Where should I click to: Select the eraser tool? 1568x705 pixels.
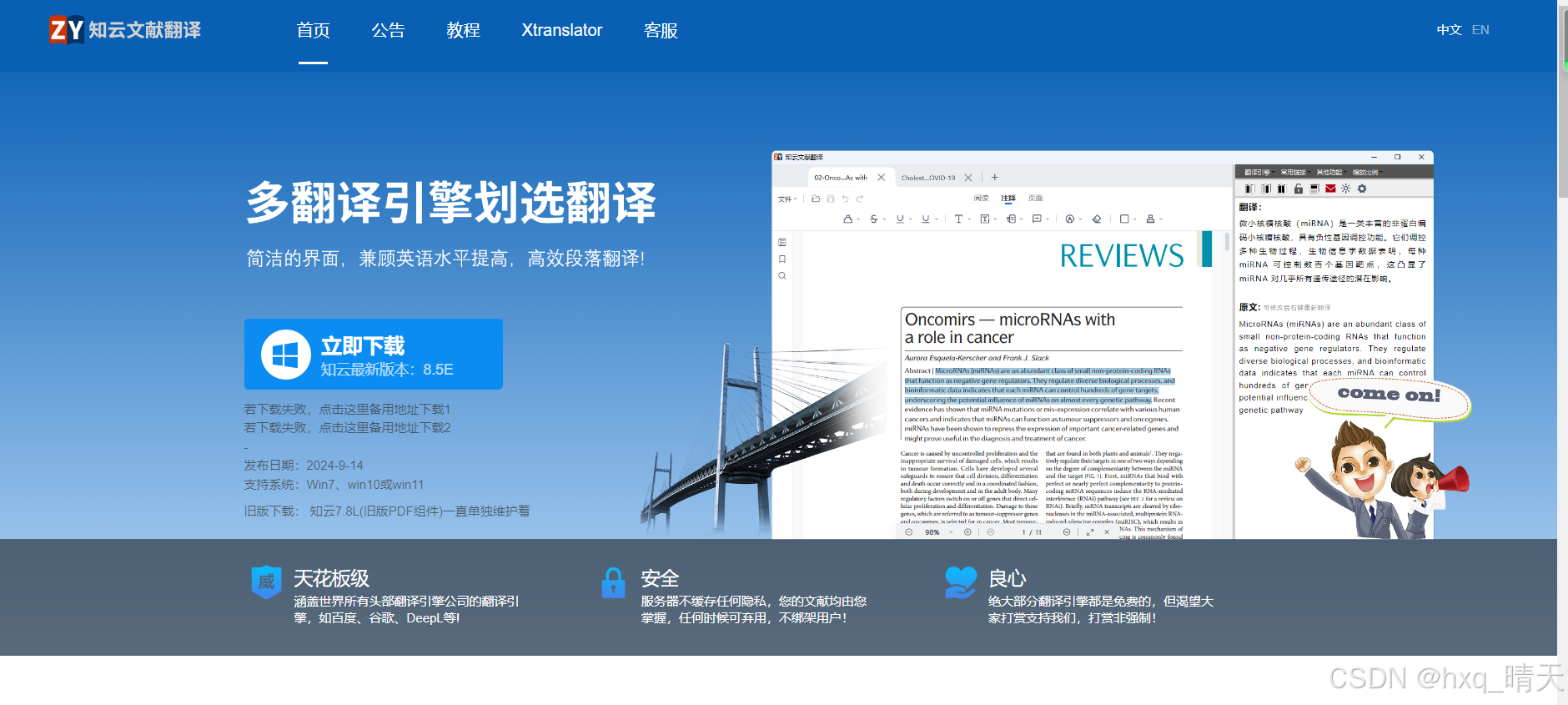[x=1097, y=219]
